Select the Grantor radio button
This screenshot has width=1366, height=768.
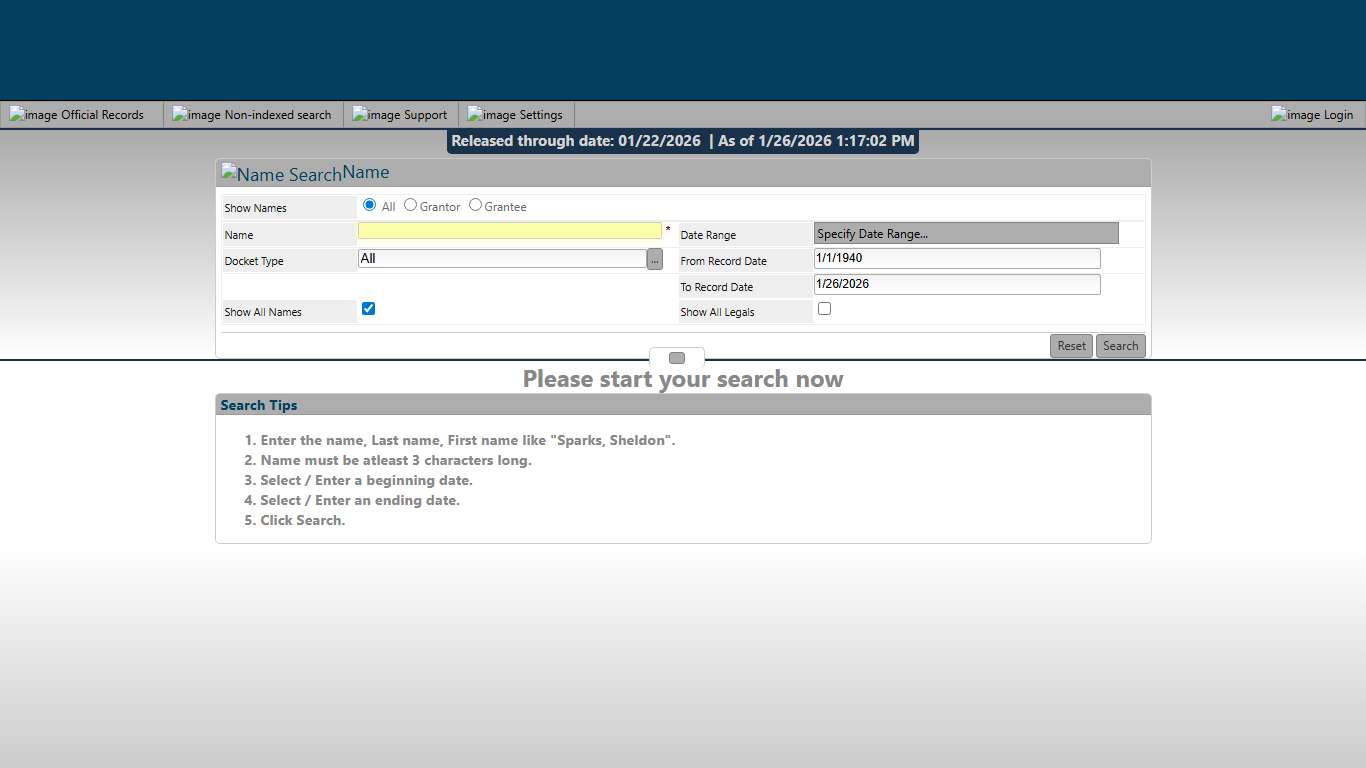coord(410,204)
